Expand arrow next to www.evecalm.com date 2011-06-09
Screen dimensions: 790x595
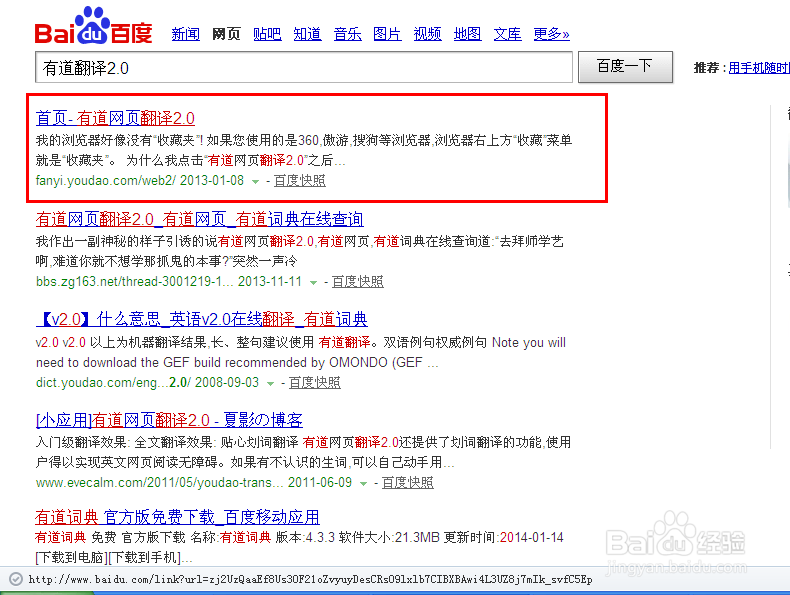pyautogui.click(x=363, y=484)
